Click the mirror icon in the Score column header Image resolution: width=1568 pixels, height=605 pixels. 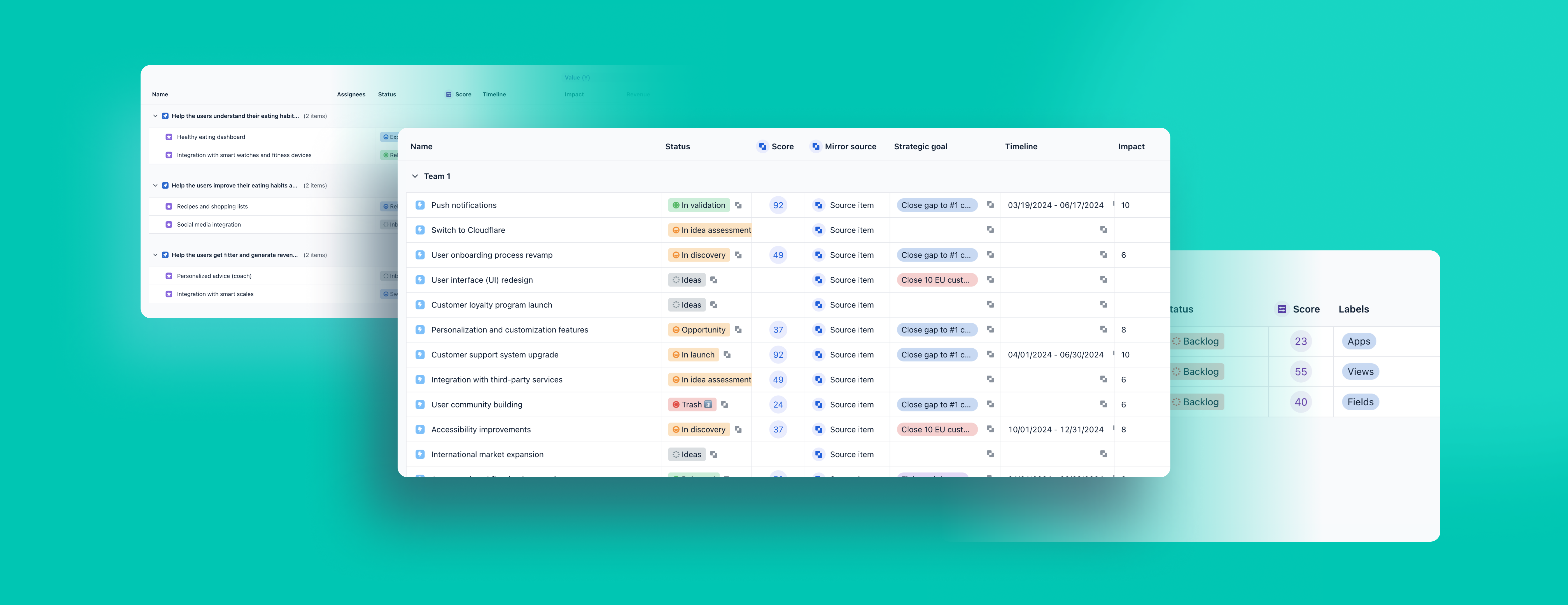763,147
